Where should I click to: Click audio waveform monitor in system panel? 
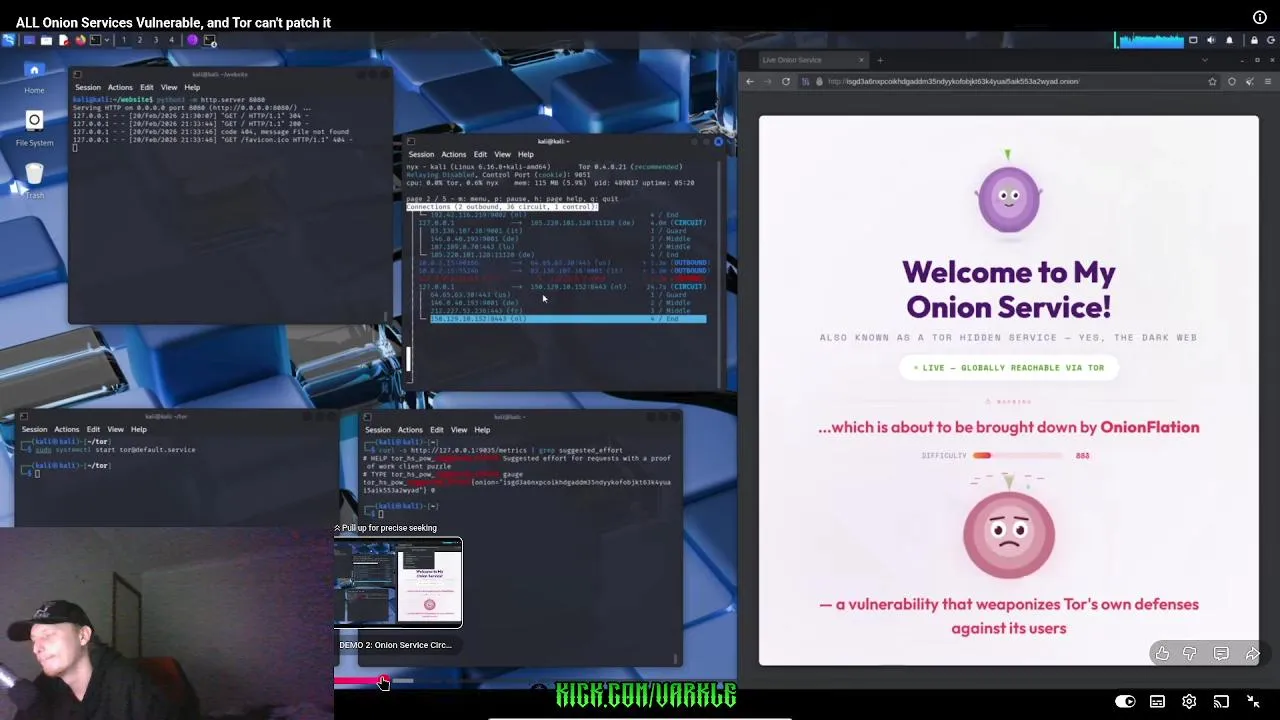click(x=1151, y=40)
